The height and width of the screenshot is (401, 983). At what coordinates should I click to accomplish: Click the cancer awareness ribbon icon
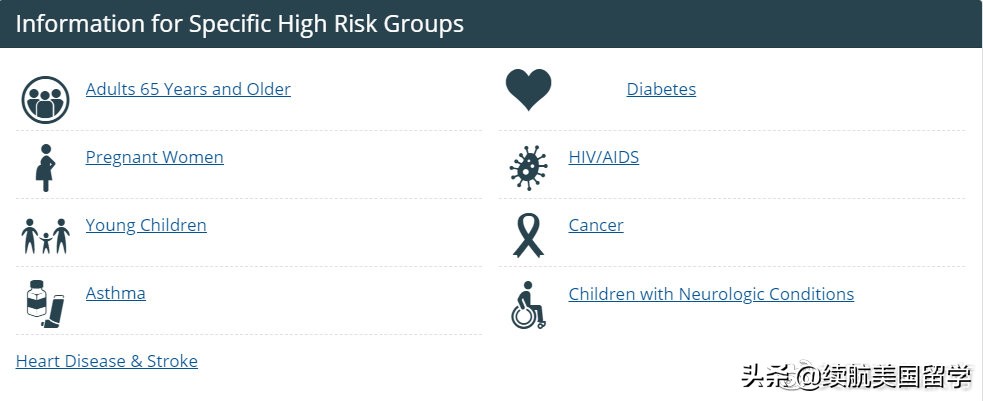coord(527,235)
